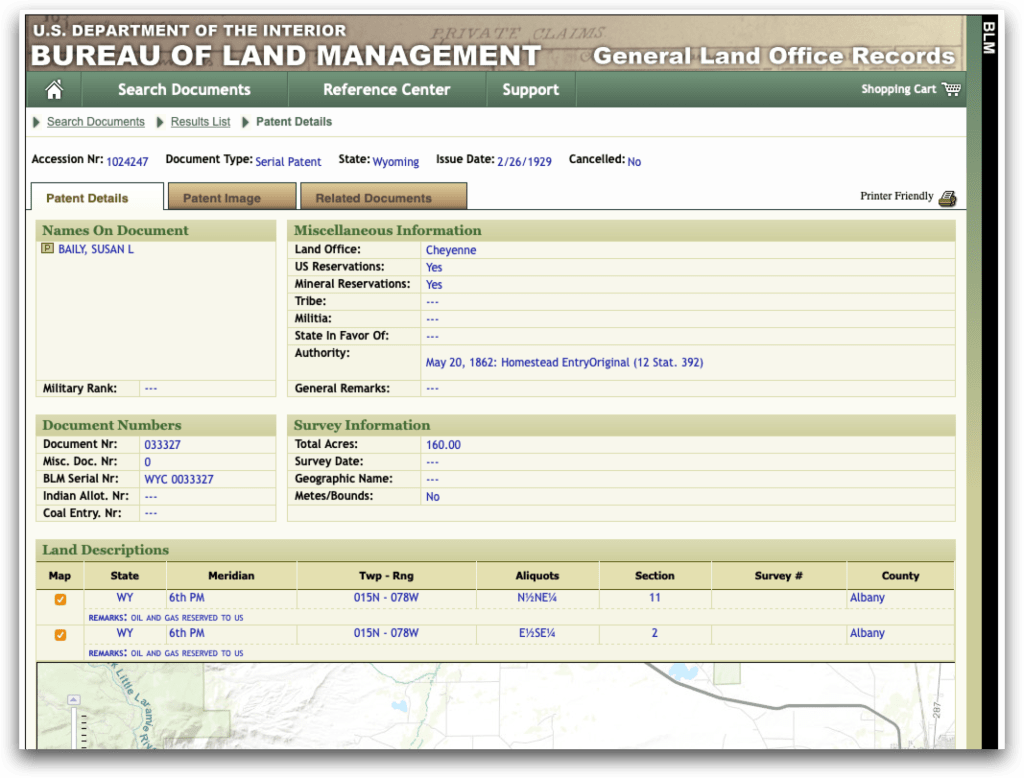The height and width of the screenshot is (778, 1024).
Task: Open the Support menu
Action: point(530,90)
